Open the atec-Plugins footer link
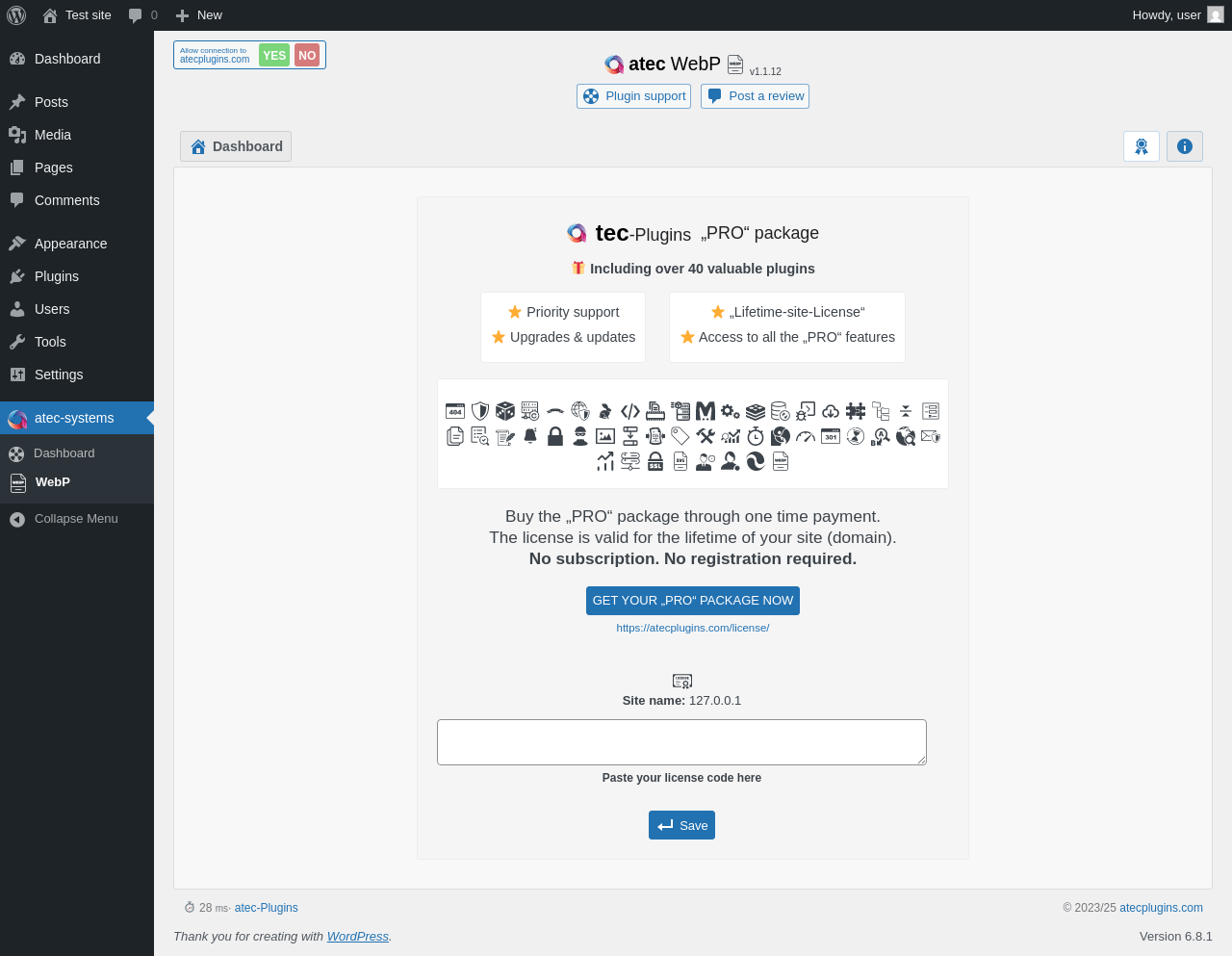Image resolution: width=1232 pixels, height=956 pixels. tap(267, 908)
